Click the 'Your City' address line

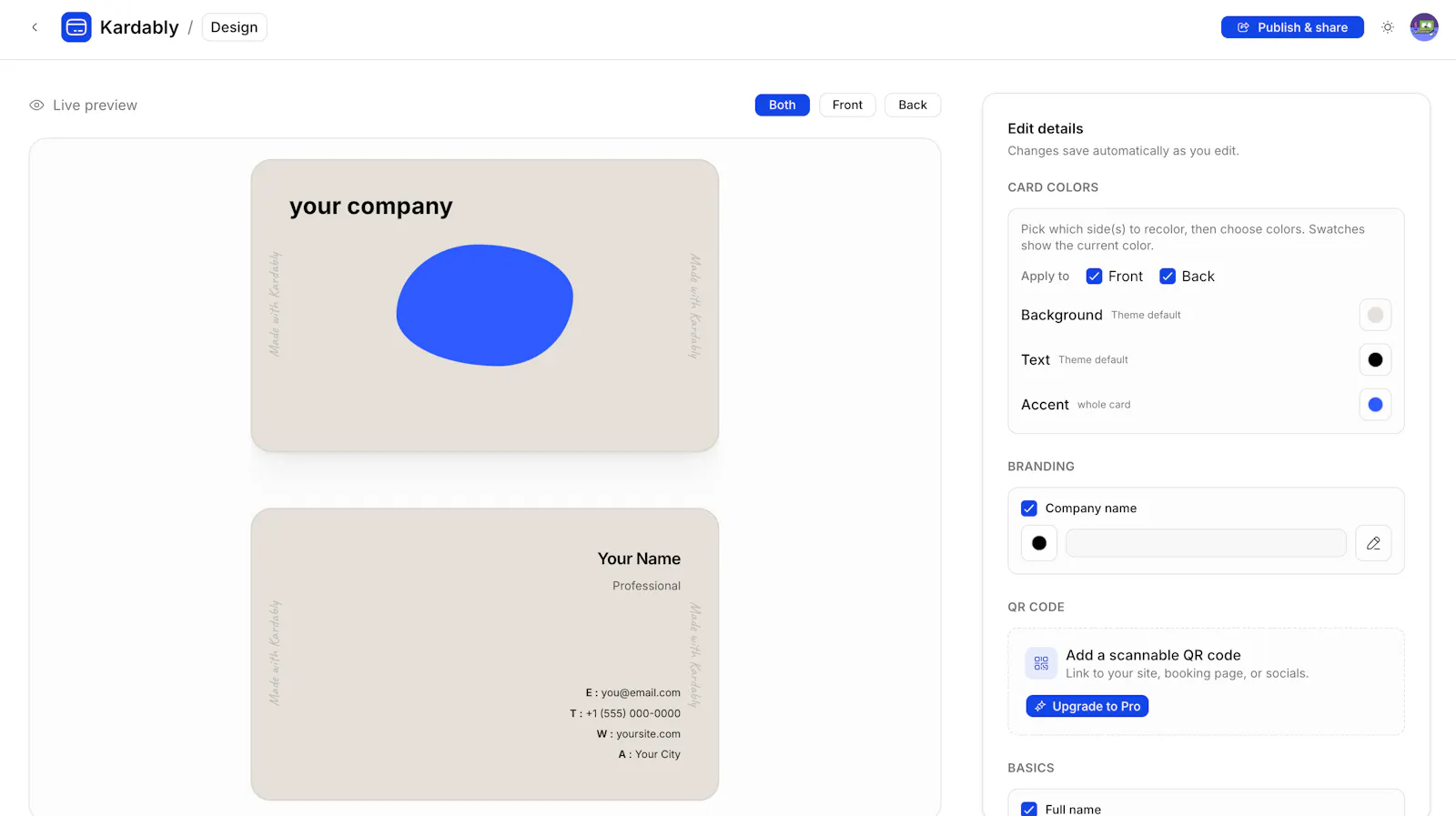tap(649, 754)
